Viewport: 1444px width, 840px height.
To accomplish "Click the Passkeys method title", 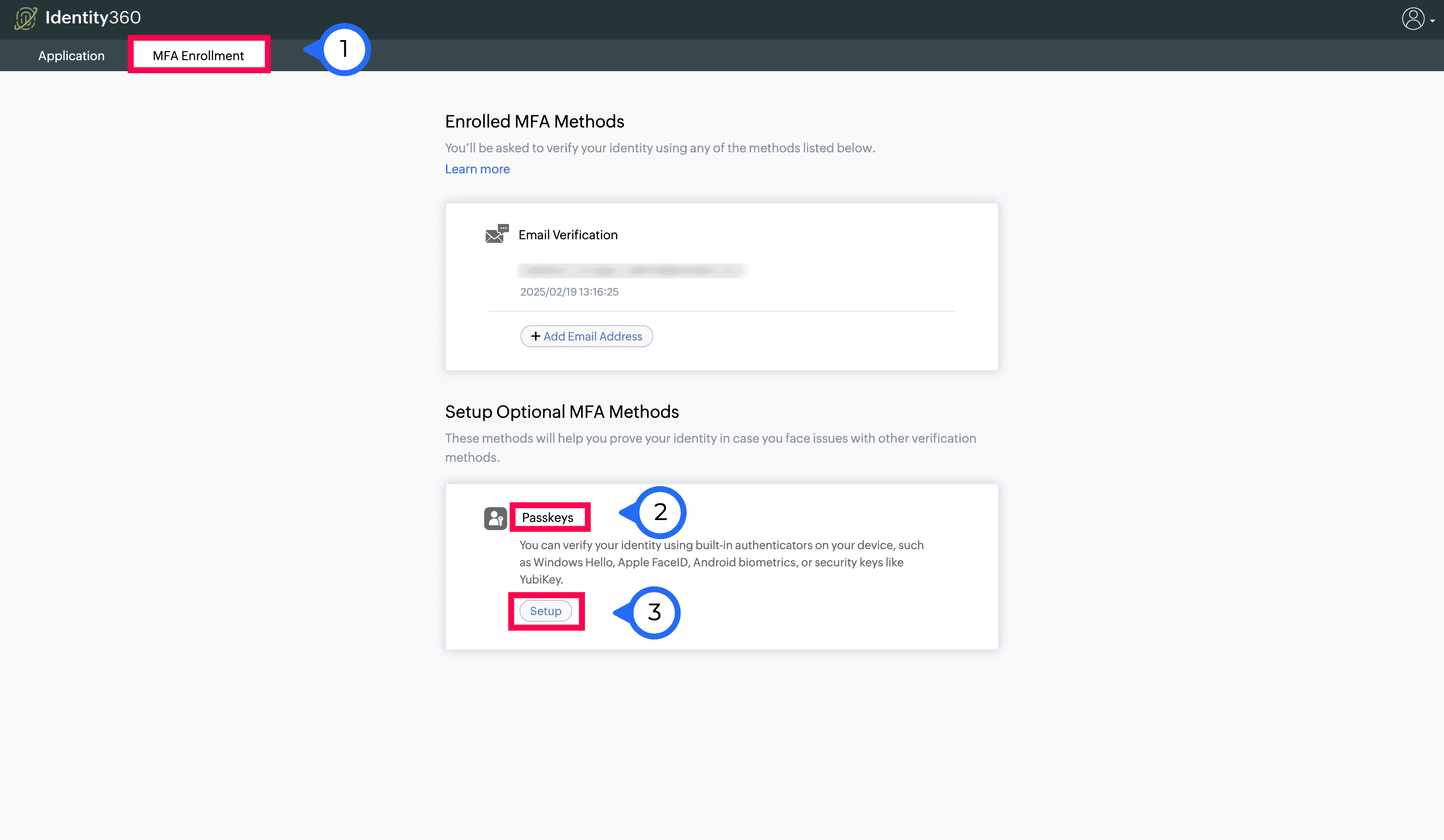I will point(547,517).
